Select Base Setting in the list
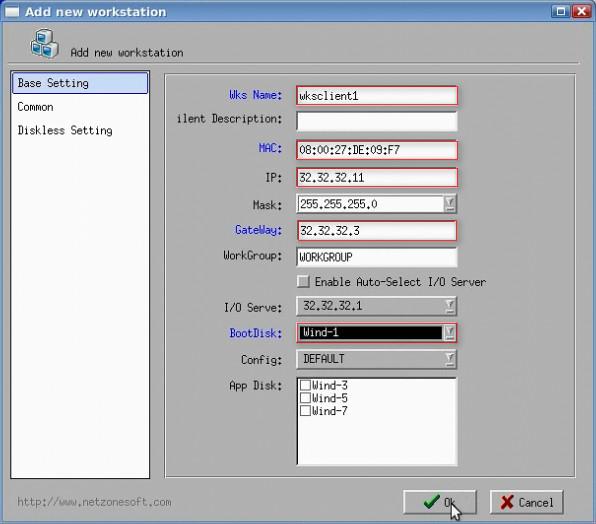596x524 pixels. pyautogui.click(x=80, y=83)
